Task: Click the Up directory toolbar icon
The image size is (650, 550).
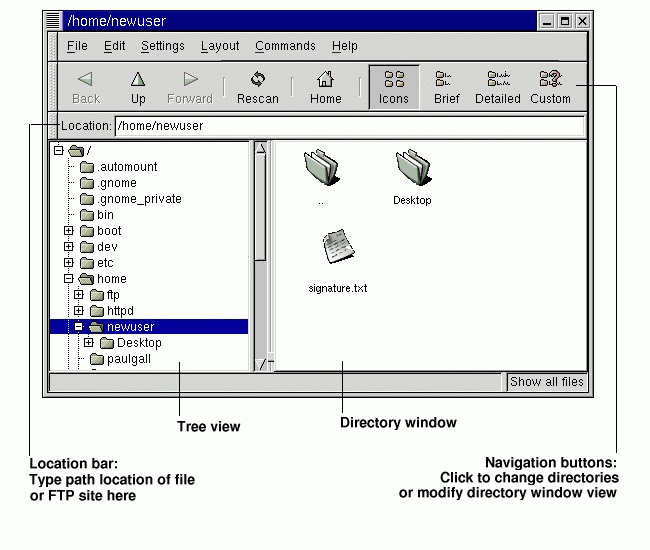Action: pyautogui.click(x=138, y=80)
